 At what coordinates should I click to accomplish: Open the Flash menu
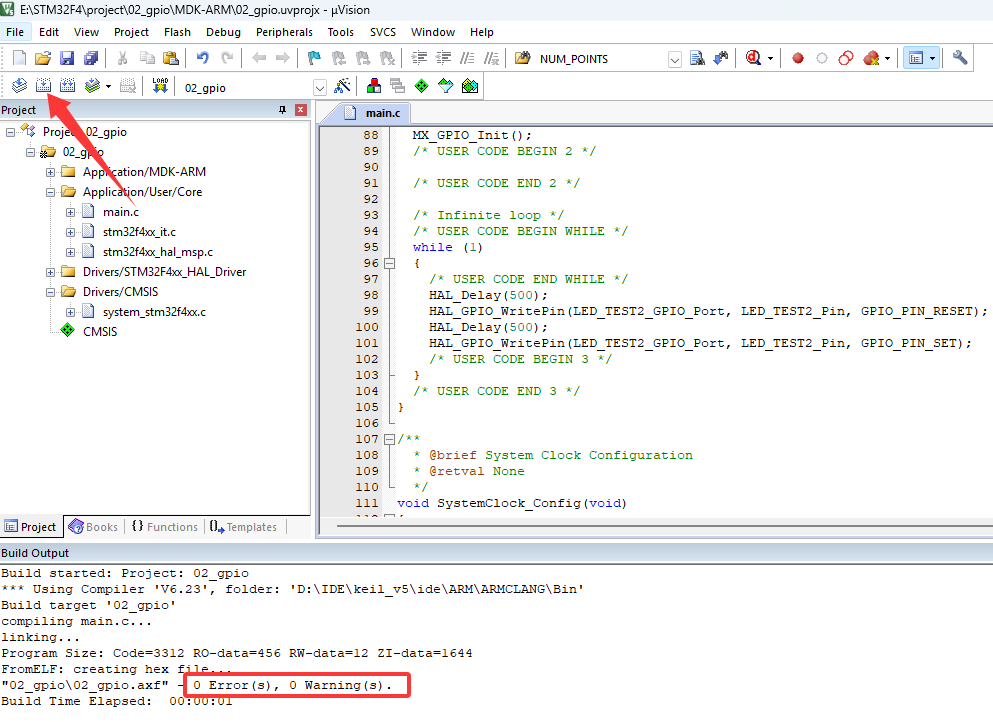[x=177, y=32]
